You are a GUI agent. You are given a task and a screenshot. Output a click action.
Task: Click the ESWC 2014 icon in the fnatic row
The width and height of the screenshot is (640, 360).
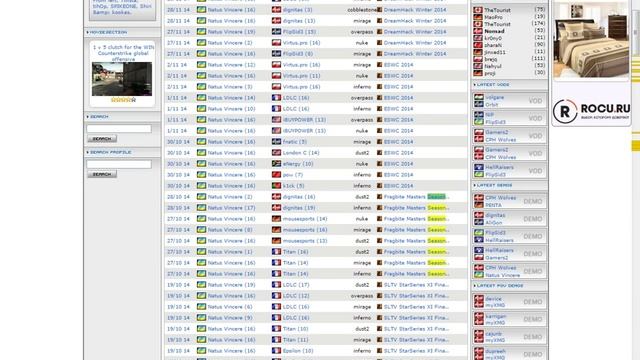click(379, 142)
